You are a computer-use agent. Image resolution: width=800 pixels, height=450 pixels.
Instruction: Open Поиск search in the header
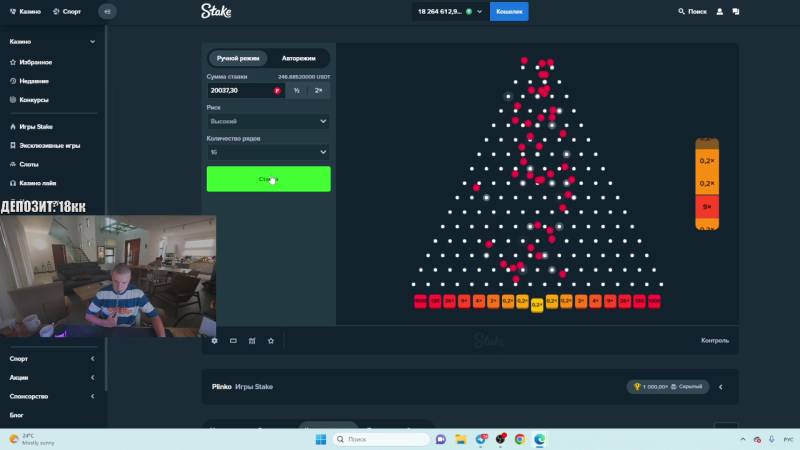point(692,11)
